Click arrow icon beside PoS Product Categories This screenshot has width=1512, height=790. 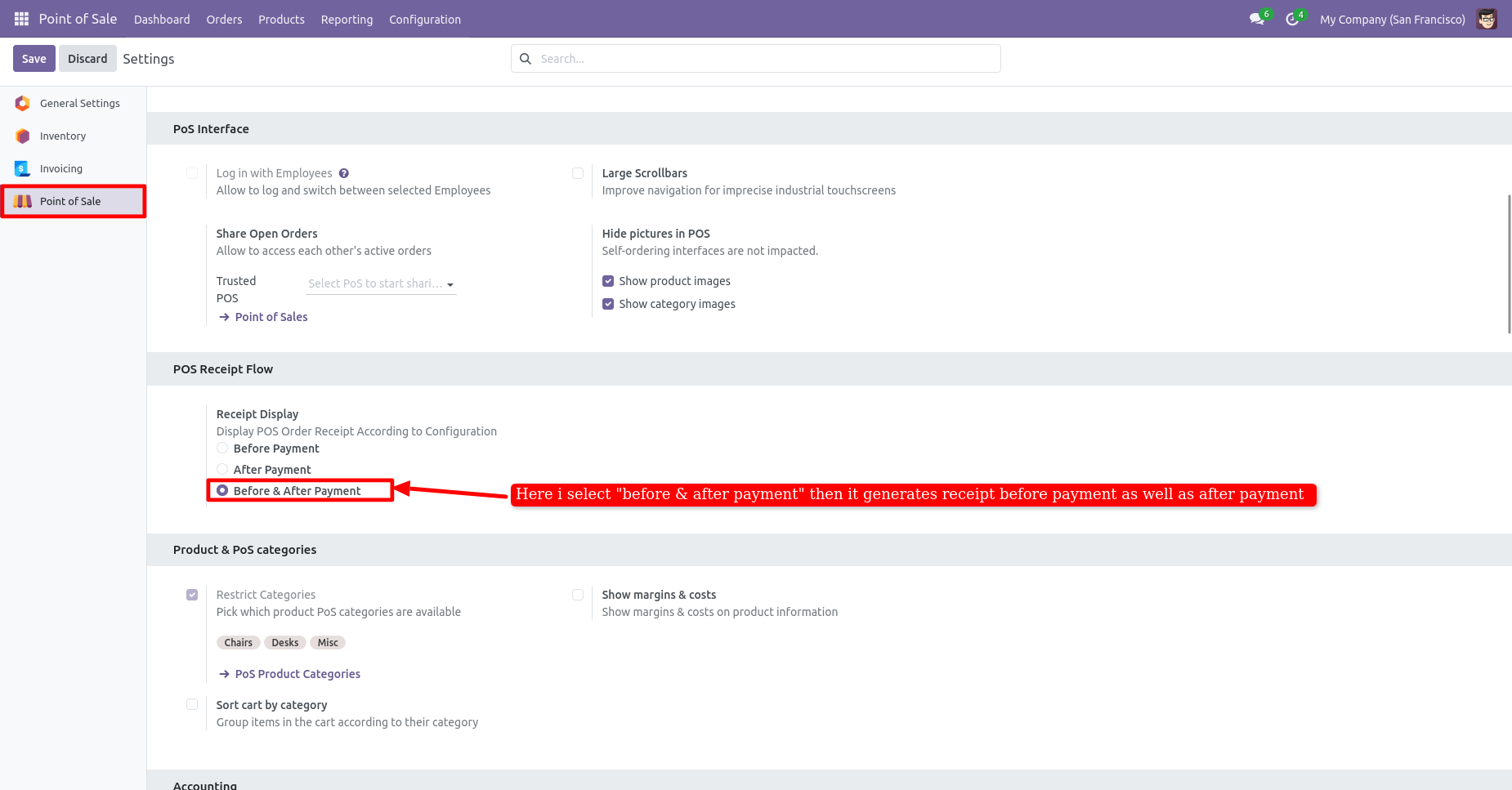pyautogui.click(x=224, y=674)
